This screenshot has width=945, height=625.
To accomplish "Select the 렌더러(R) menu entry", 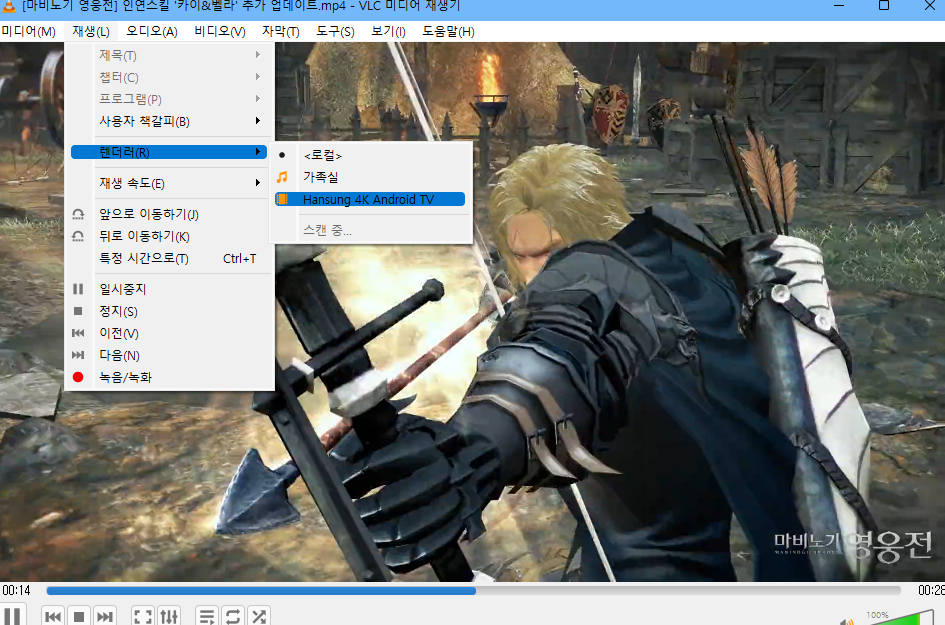I will tap(169, 152).
